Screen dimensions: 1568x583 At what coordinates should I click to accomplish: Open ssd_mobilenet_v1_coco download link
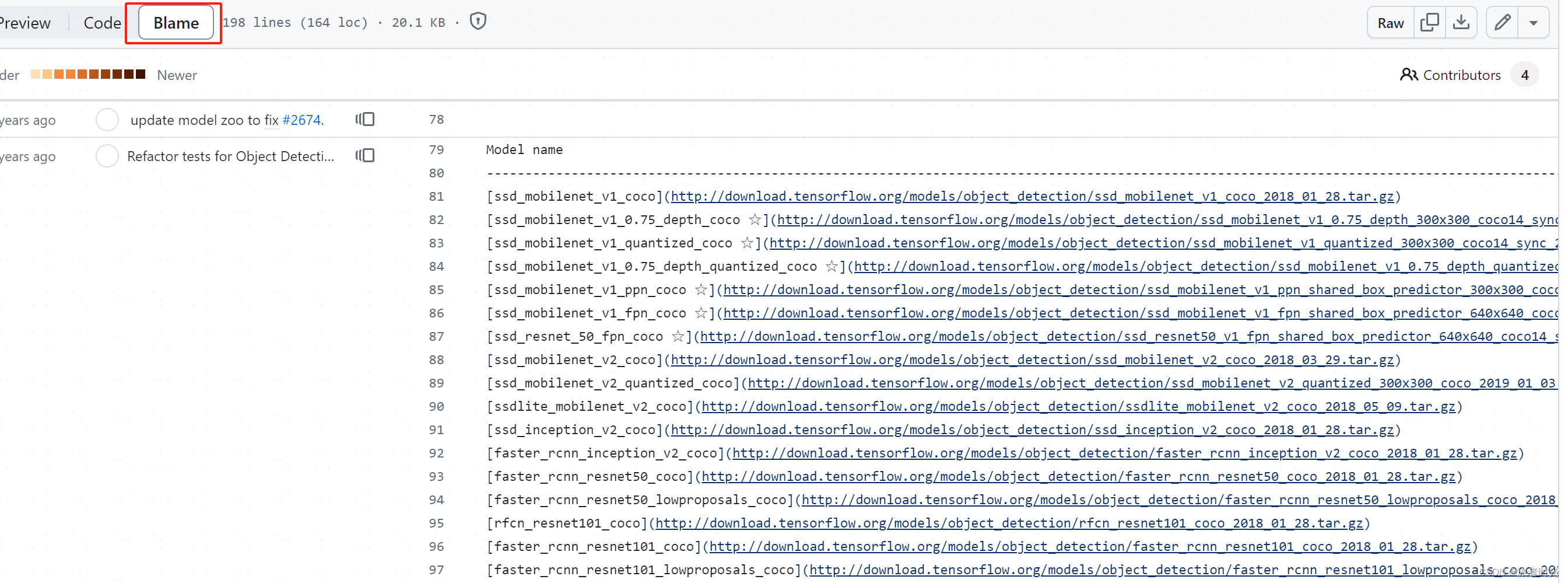click(x=1032, y=197)
